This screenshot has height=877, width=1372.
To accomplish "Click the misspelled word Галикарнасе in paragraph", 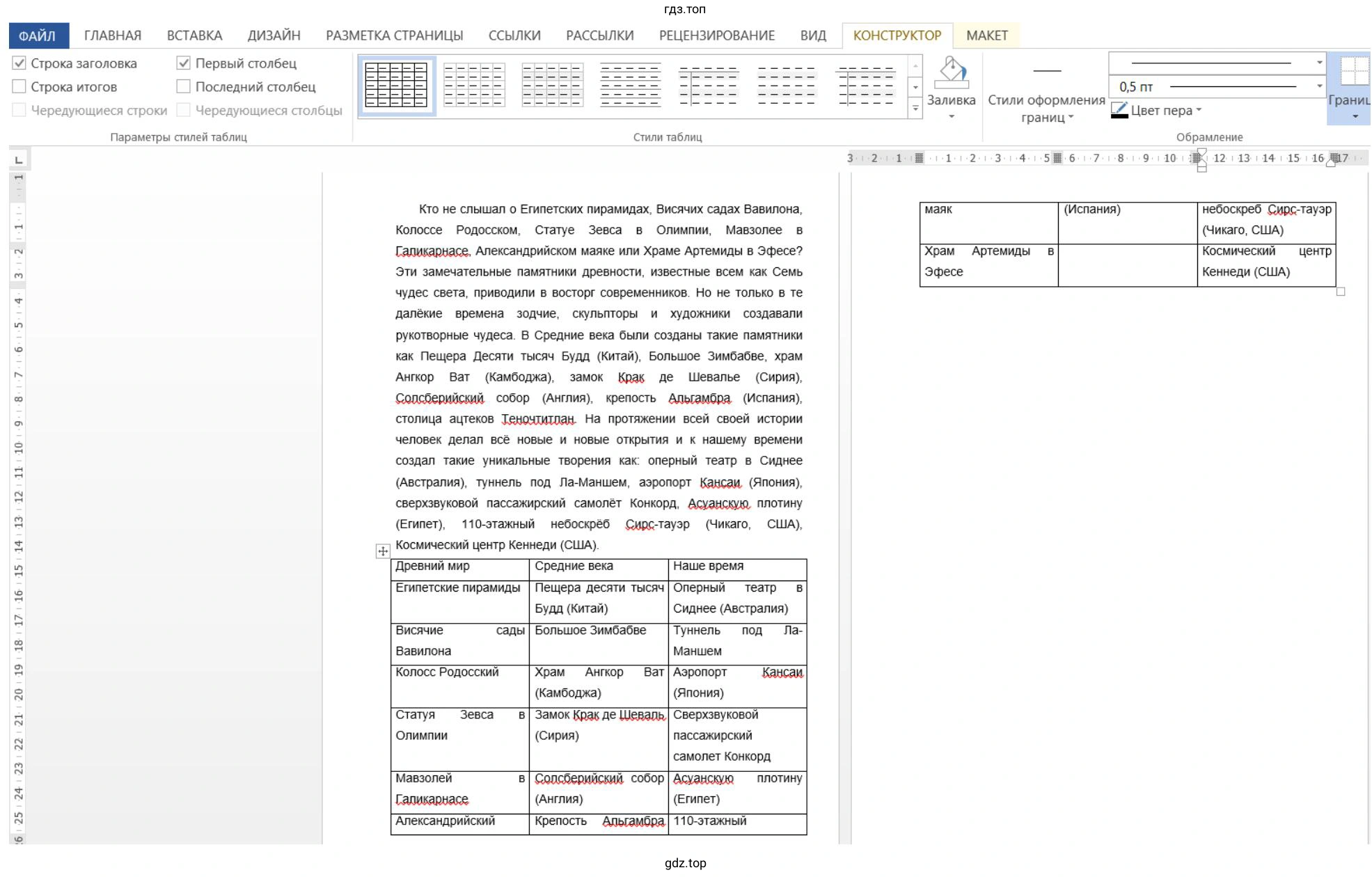I will coord(432,251).
